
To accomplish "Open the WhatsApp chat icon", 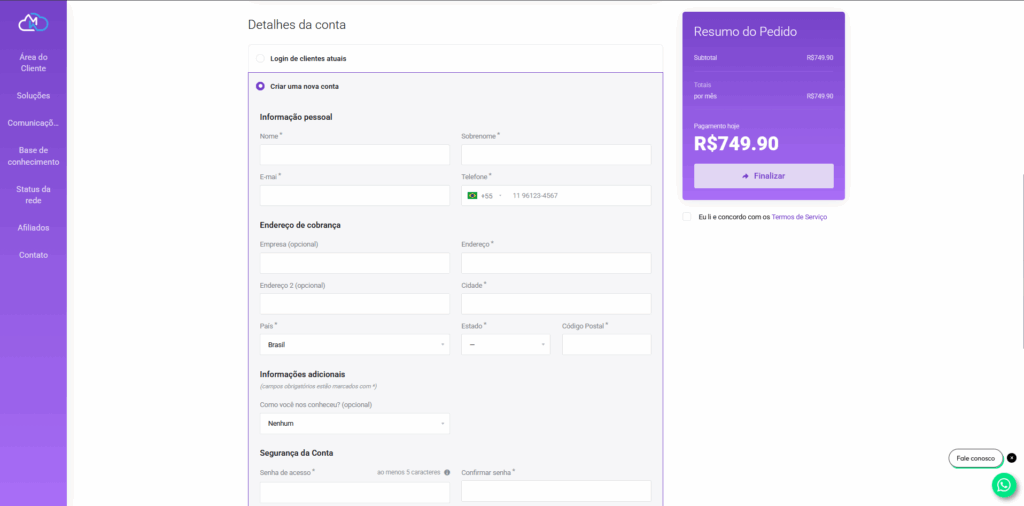I will click(1003, 485).
